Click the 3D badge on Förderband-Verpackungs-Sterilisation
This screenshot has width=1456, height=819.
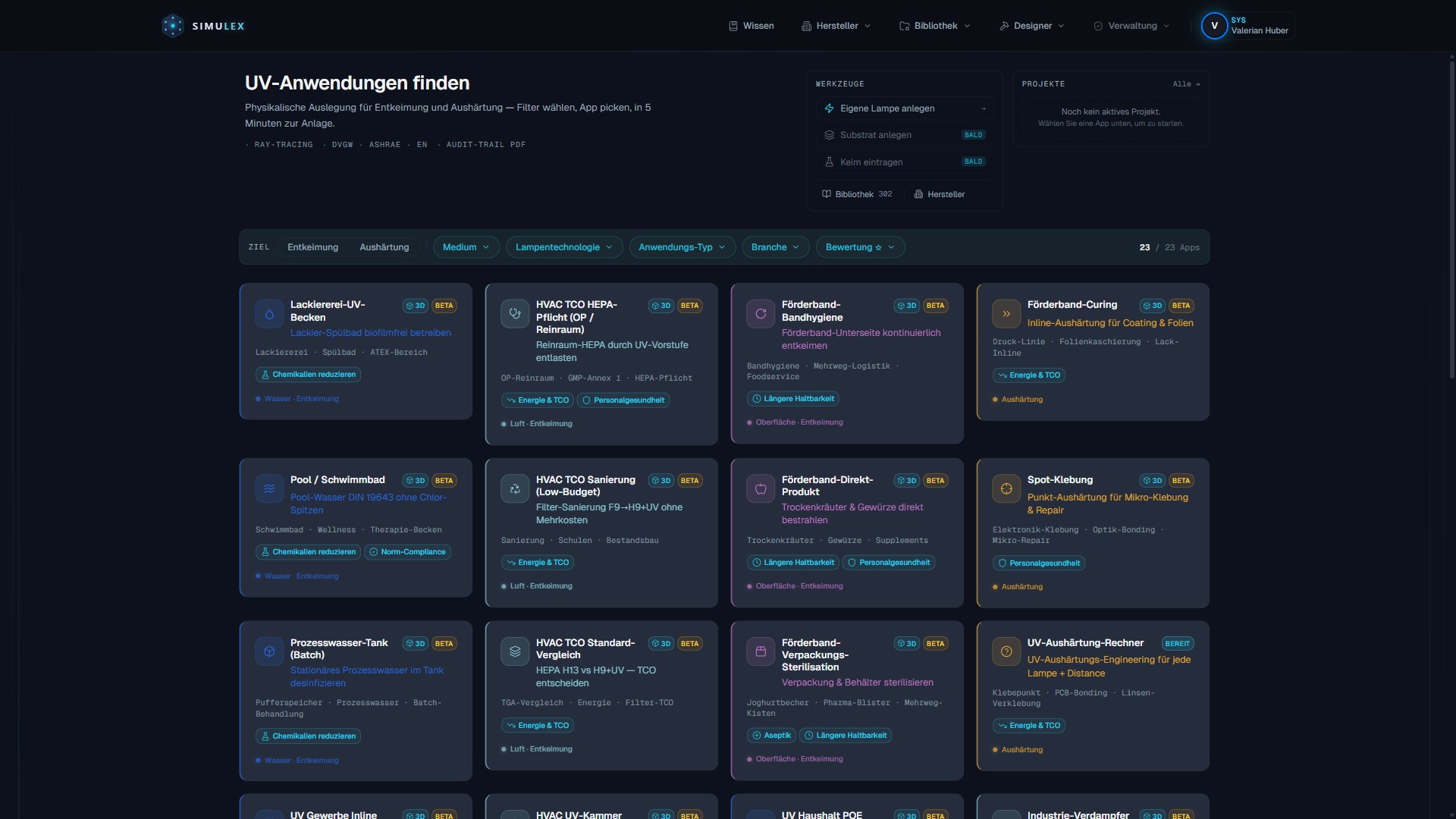[907, 644]
